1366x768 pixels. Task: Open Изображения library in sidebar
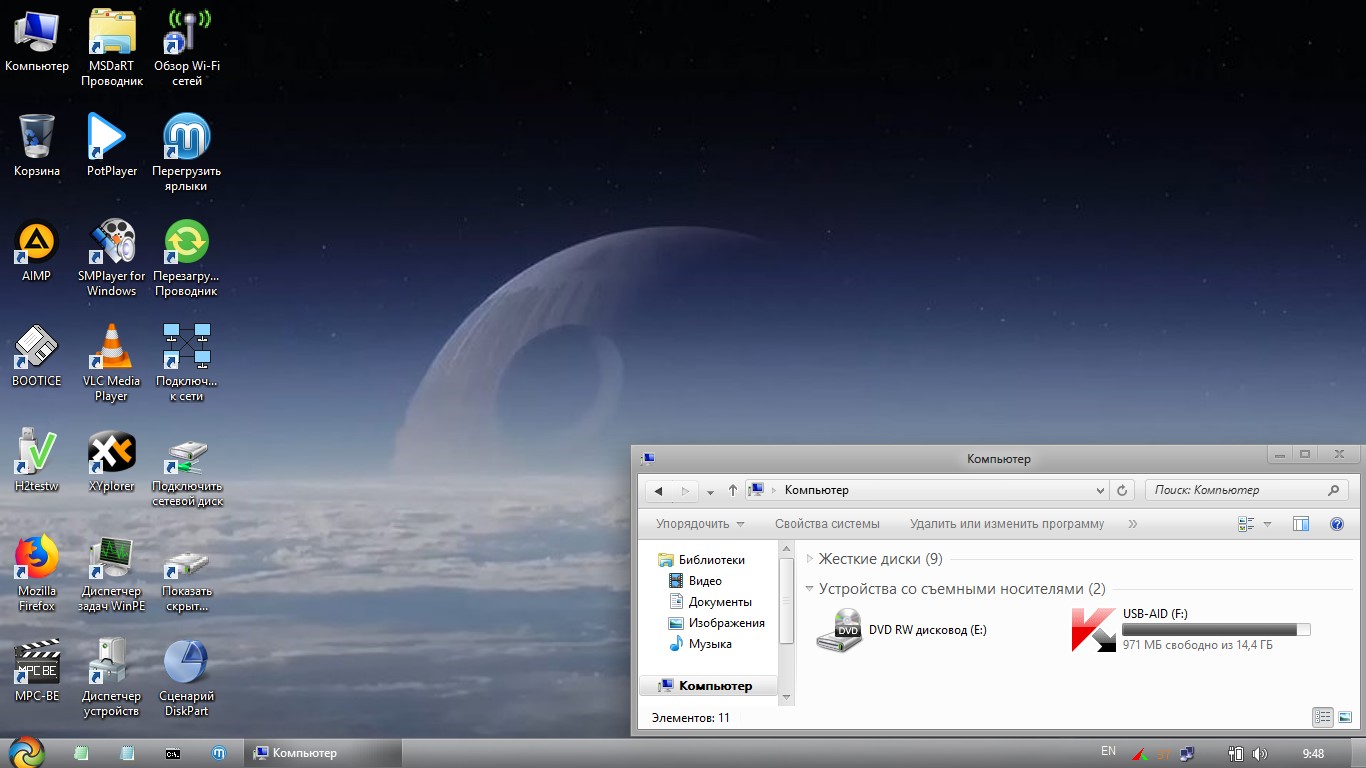(717, 623)
